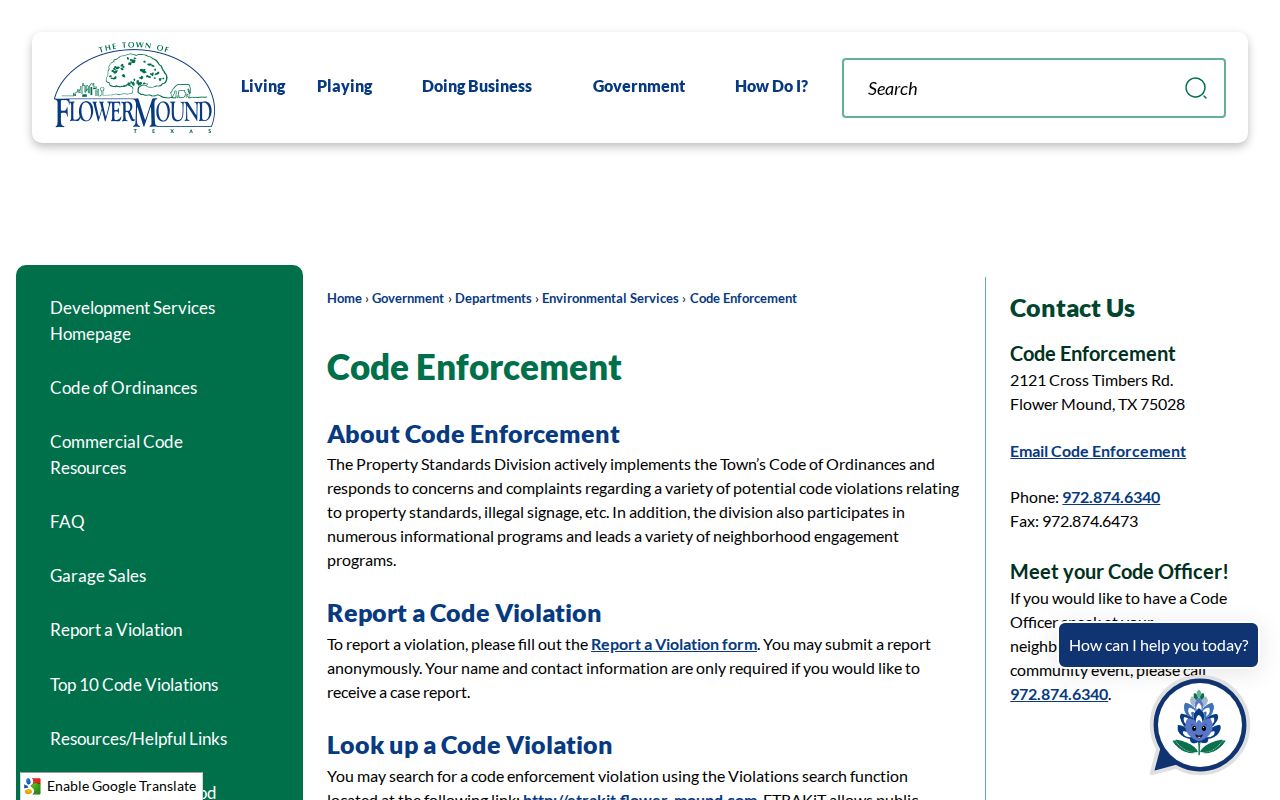Open the FAQ sidebar link

(67, 522)
